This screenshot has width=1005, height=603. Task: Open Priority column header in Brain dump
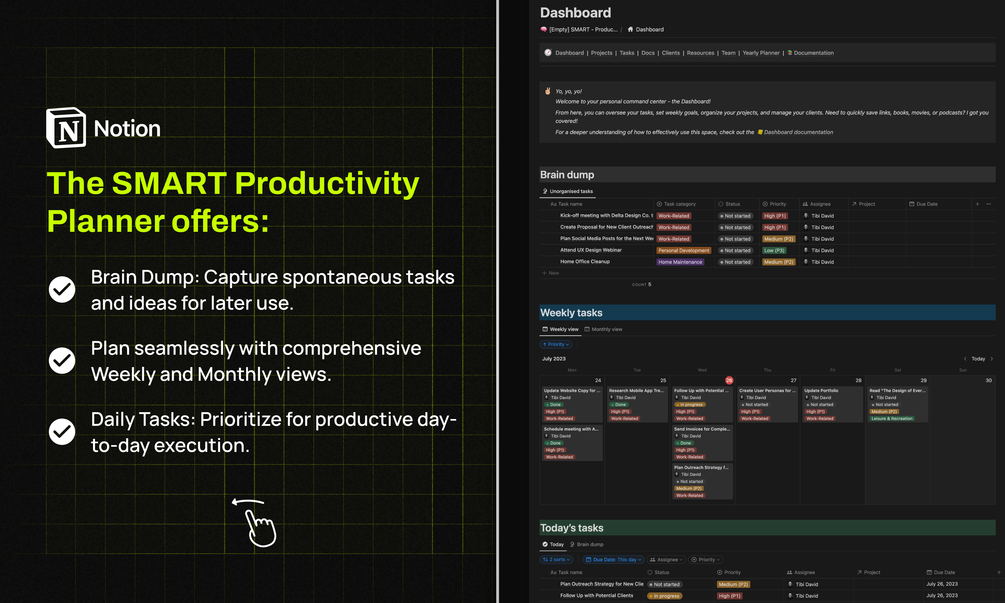[774, 204]
